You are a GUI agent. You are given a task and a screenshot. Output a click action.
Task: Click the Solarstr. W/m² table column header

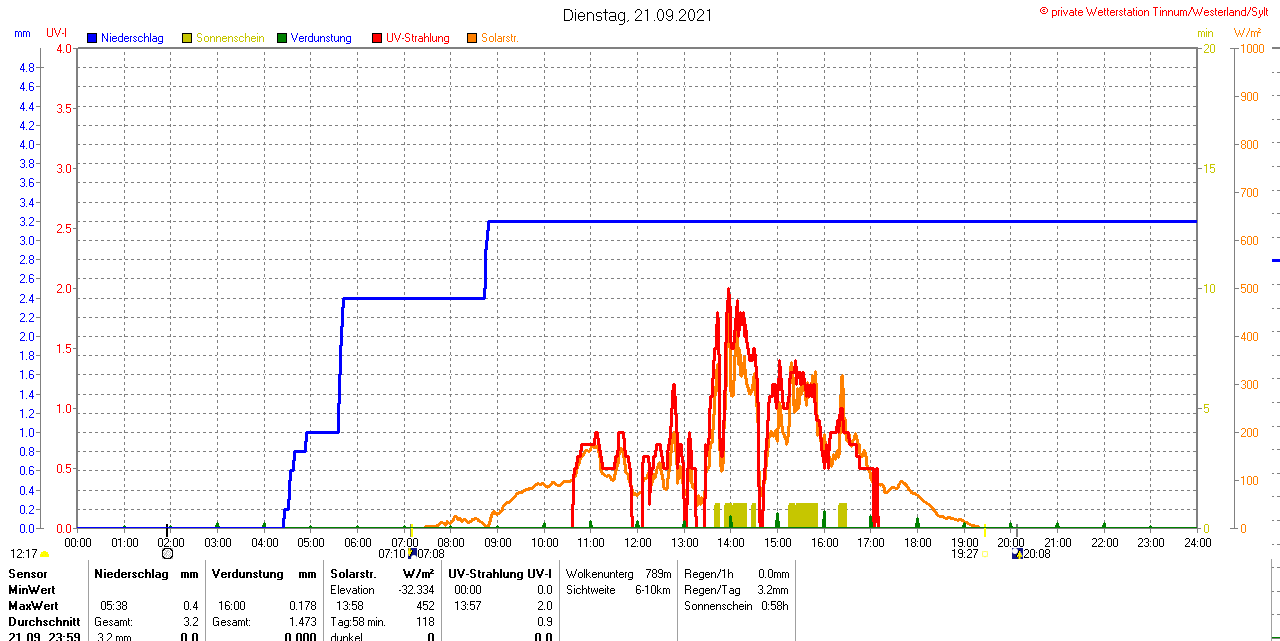click(382, 574)
